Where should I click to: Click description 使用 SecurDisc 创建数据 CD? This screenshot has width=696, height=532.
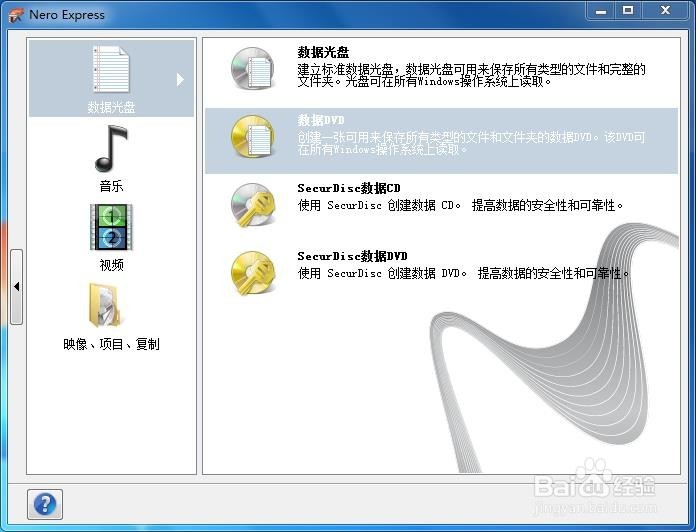tap(460, 205)
